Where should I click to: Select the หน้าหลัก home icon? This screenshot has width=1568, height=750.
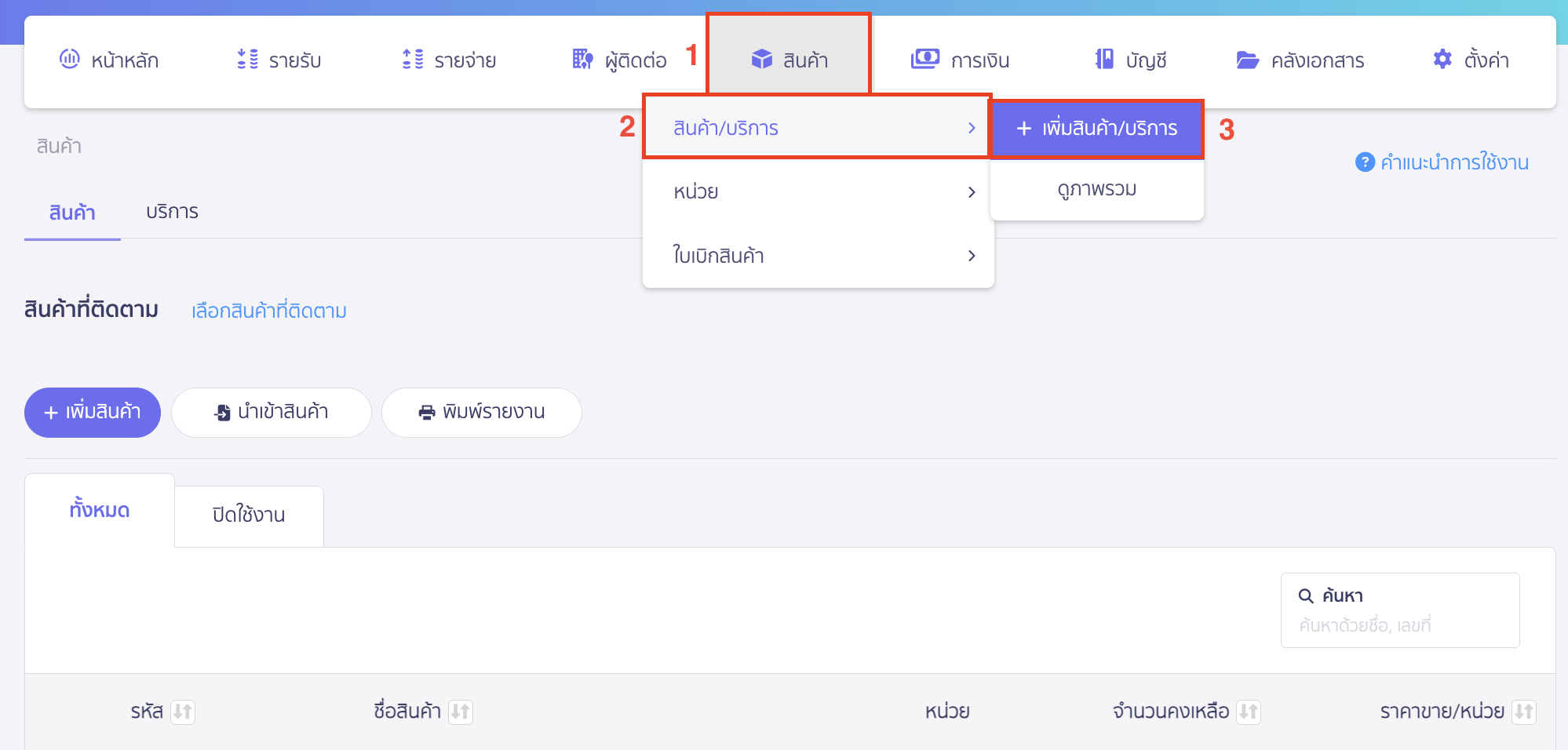(71, 59)
